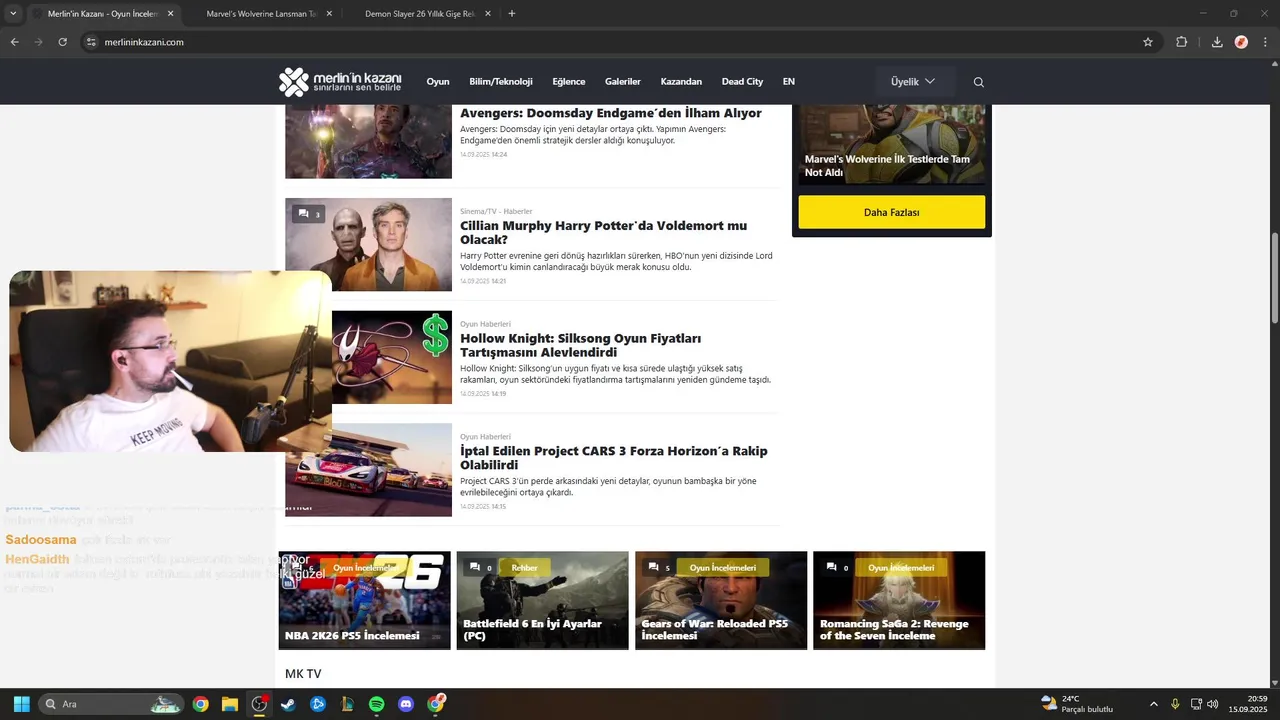This screenshot has height=720, width=1280.
Task: Open League of Legends taskbar icon
Action: 347,704
